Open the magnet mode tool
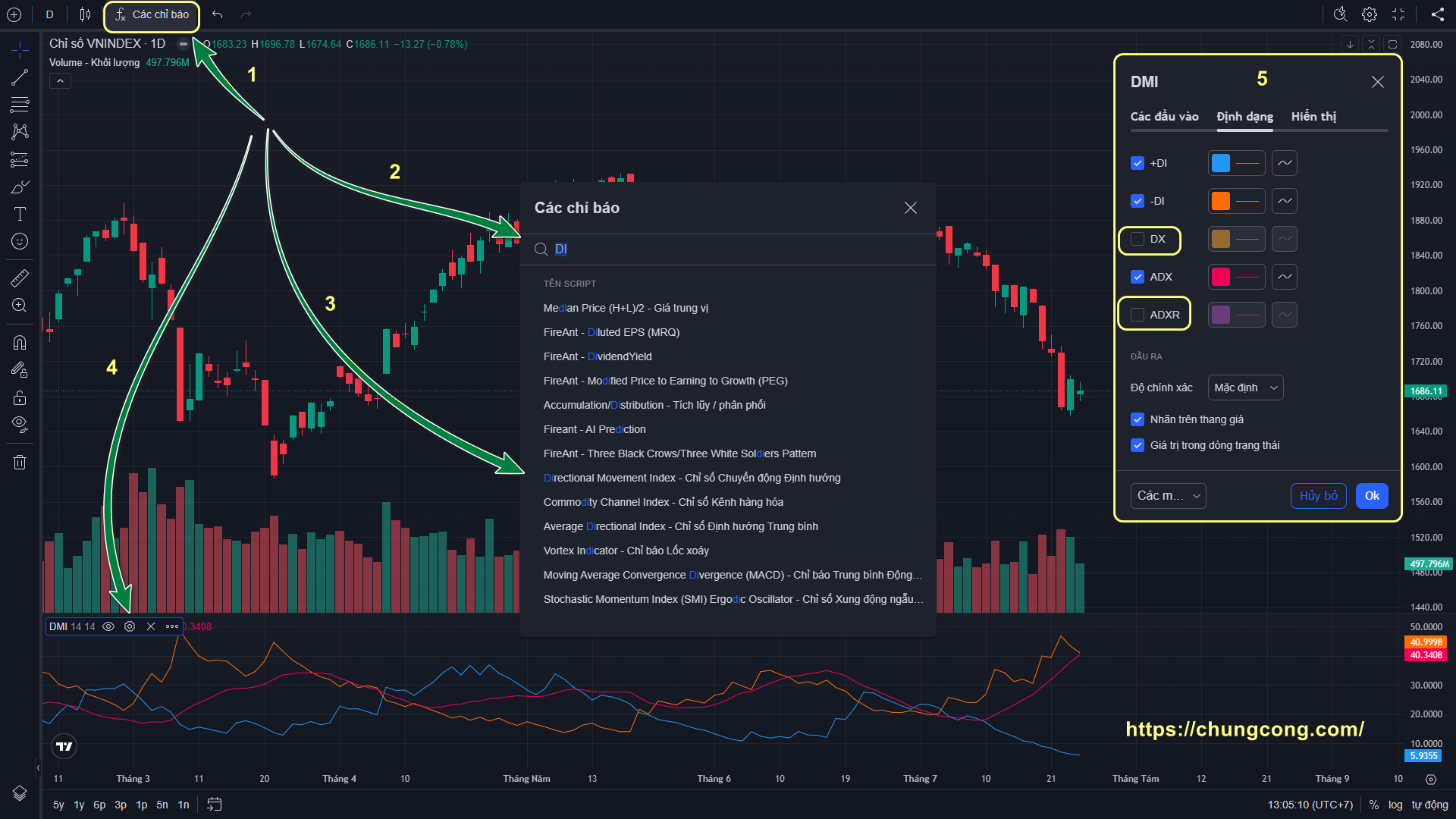 click(20, 342)
